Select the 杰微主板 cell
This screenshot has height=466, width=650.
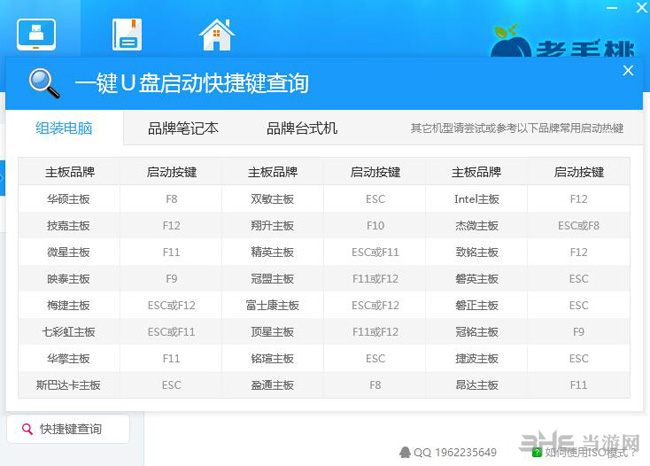pyautogui.click(x=477, y=226)
